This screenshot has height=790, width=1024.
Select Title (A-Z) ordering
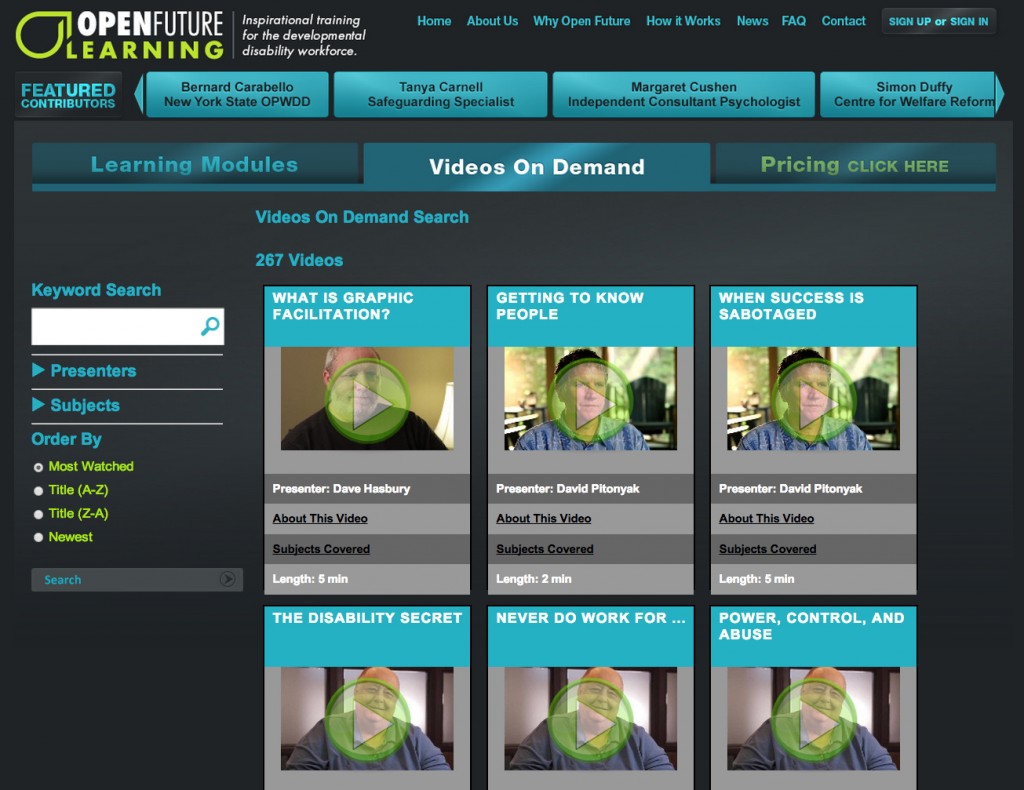pyautogui.click(x=39, y=490)
